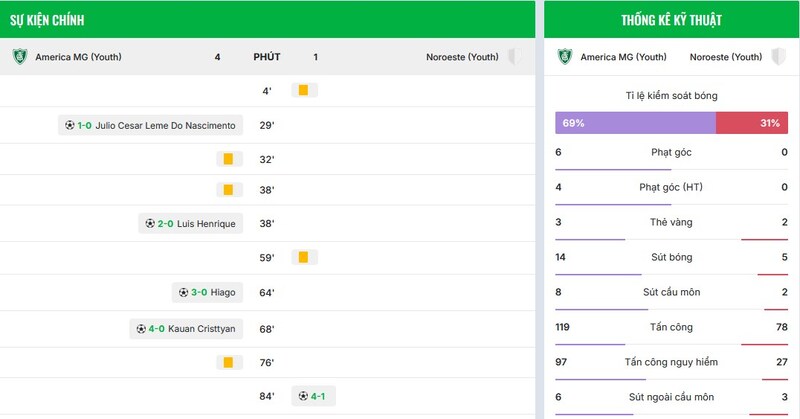Click America MG (Youth) name in events

[78, 57]
